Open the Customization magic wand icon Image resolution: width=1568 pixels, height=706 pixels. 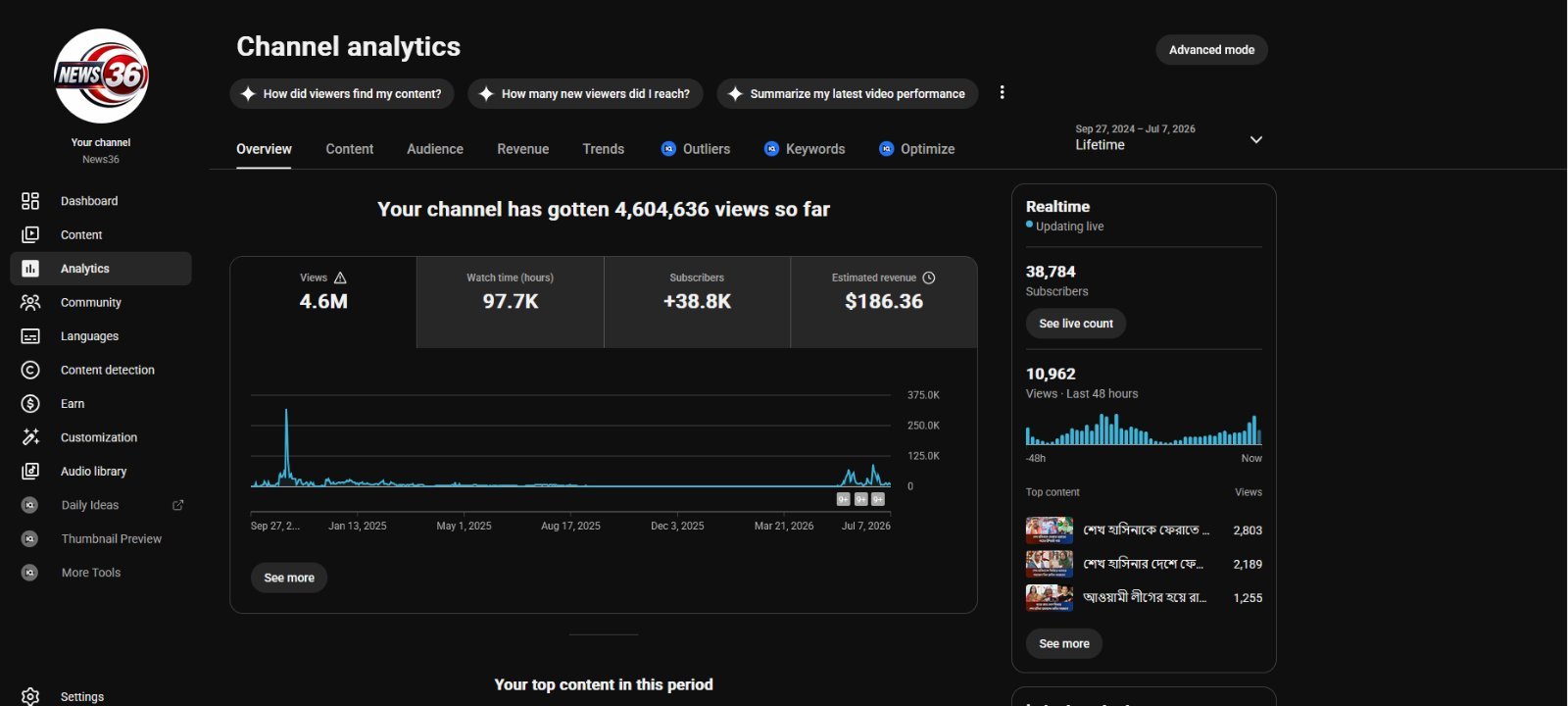[x=30, y=437]
